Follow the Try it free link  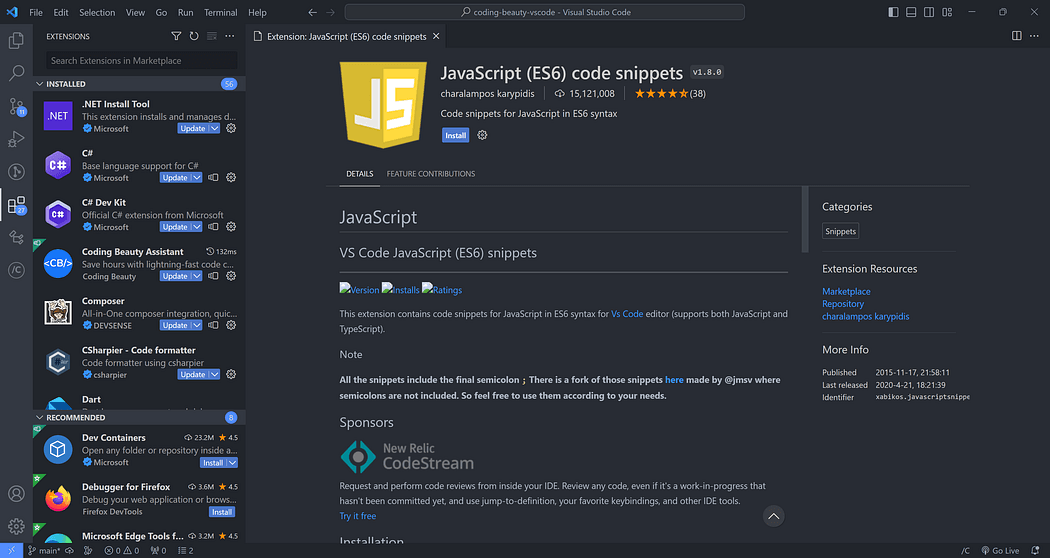click(x=358, y=516)
